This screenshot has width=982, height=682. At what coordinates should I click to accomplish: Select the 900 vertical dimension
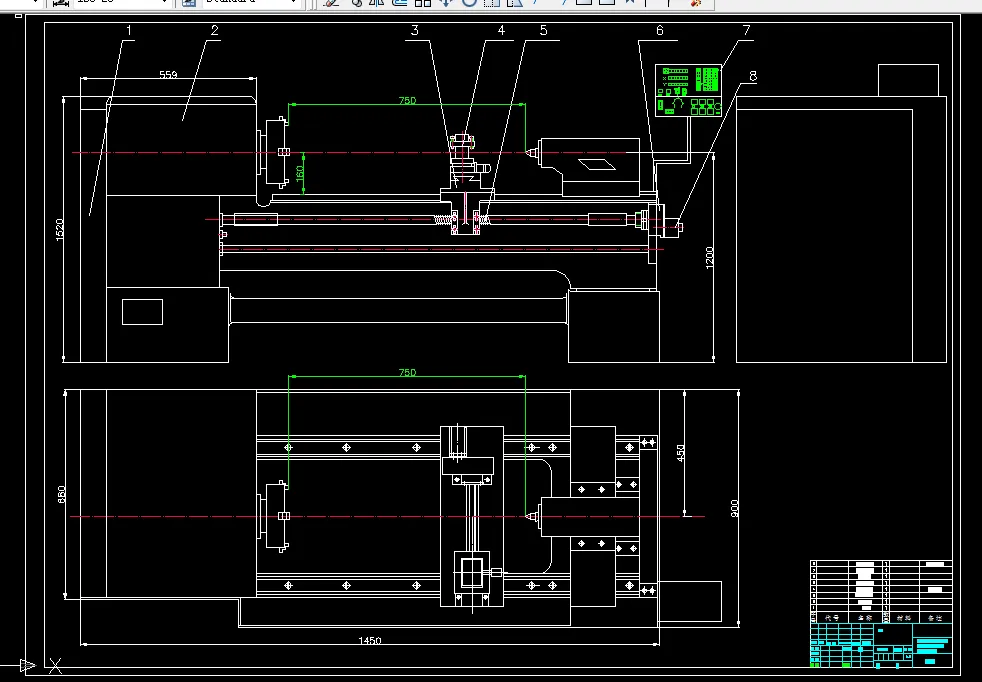click(x=734, y=508)
